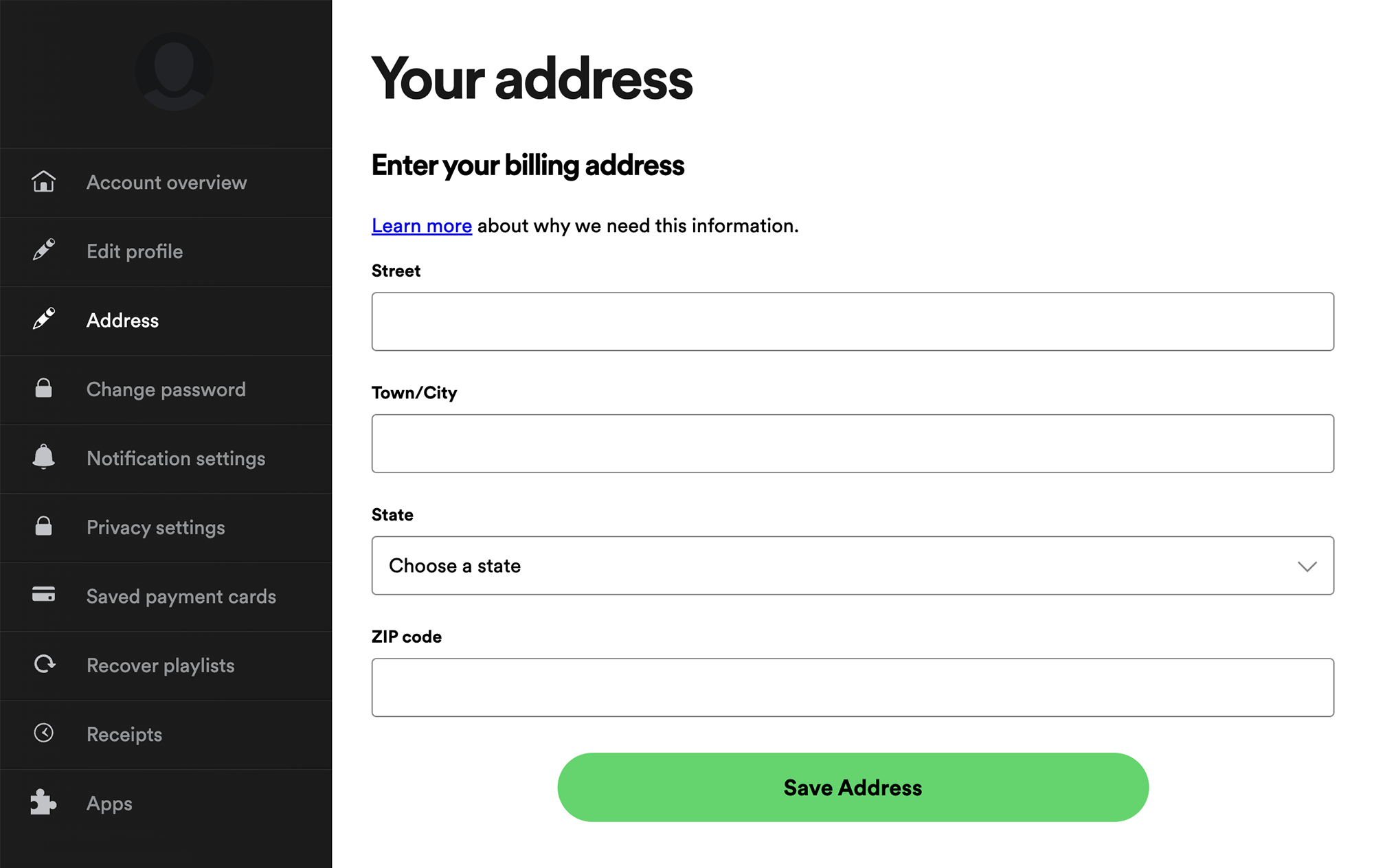Click the Address icon
Viewport: 1374px width, 868px height.
coord(44,319)
